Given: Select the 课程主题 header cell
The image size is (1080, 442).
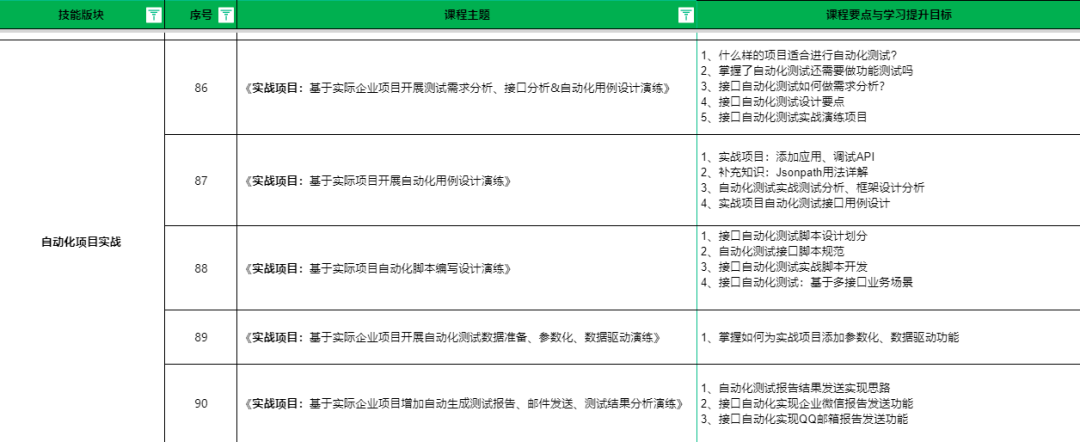Looking at the screenshot, I should 467,15.
